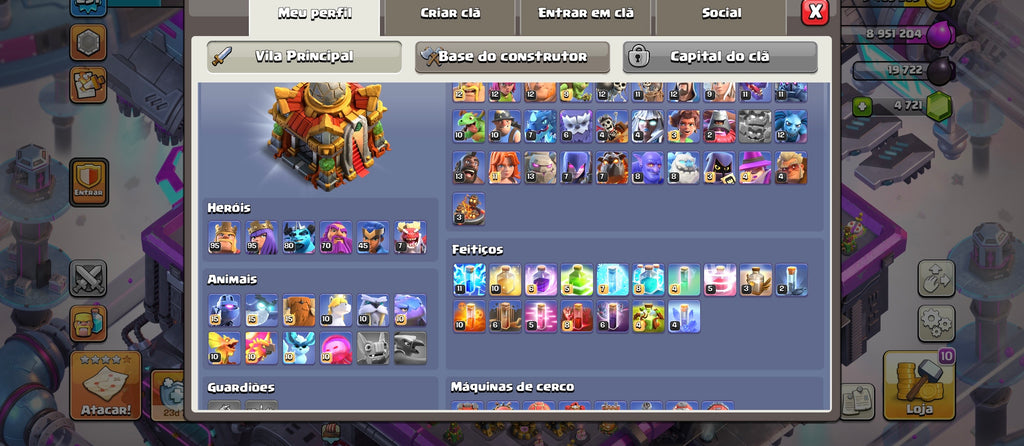Viewport: 1024px width, 446px height.
Task: Switch to Capital do clã view
Action: [720, 57]
